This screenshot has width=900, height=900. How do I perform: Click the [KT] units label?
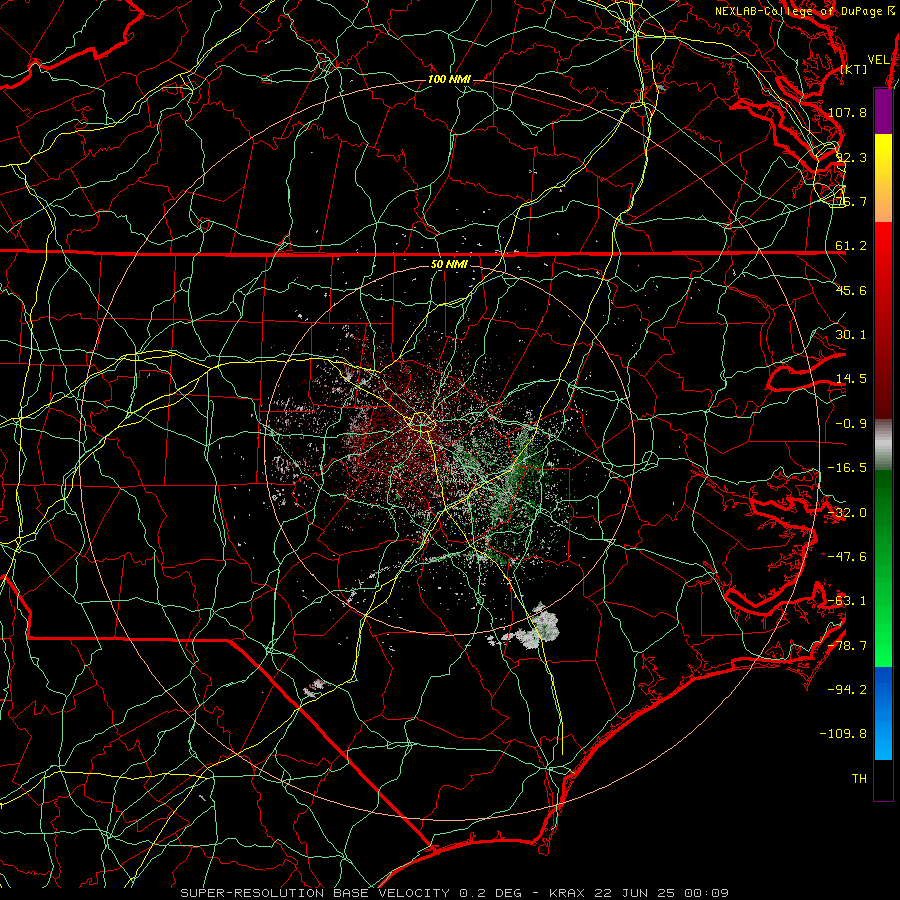854,69
